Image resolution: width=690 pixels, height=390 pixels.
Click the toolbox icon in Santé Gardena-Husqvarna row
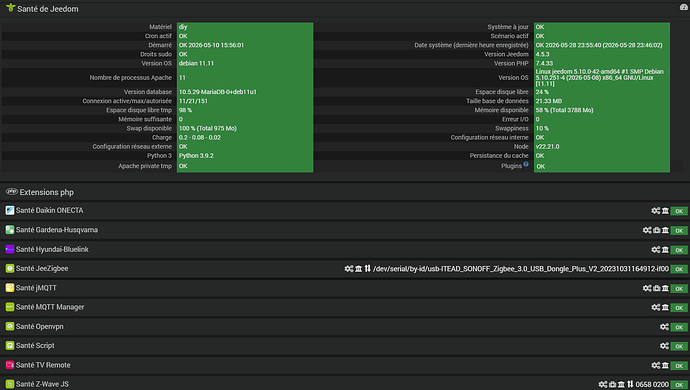657,230
